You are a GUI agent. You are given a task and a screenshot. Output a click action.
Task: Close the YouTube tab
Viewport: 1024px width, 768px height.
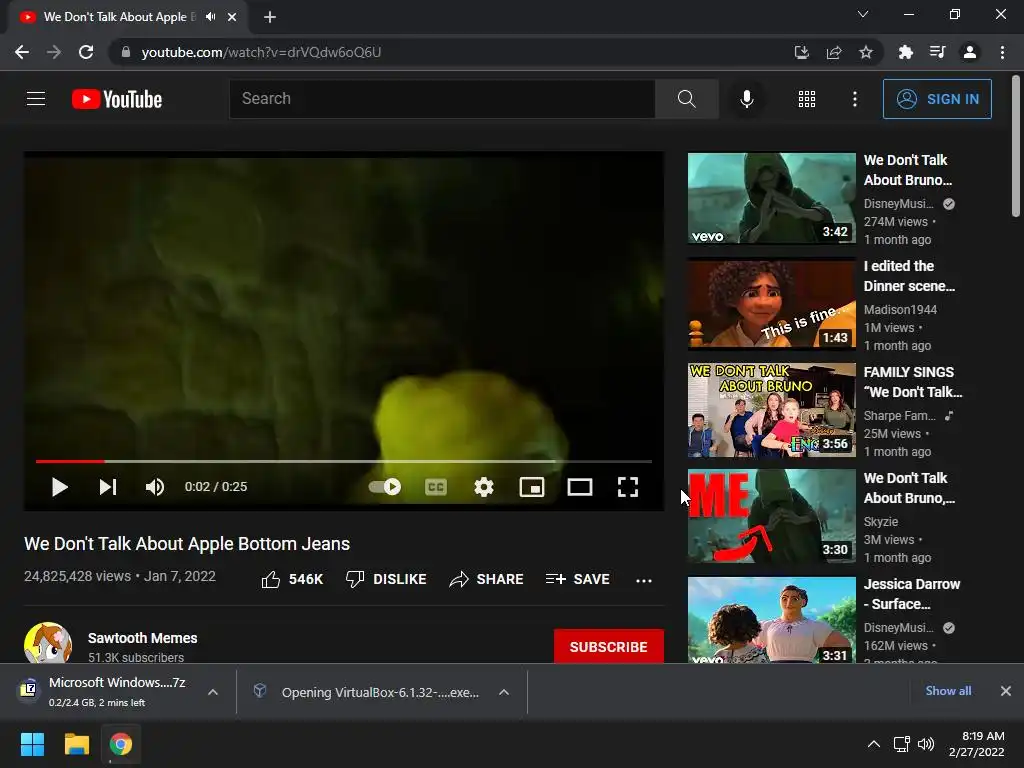[232, 17]
